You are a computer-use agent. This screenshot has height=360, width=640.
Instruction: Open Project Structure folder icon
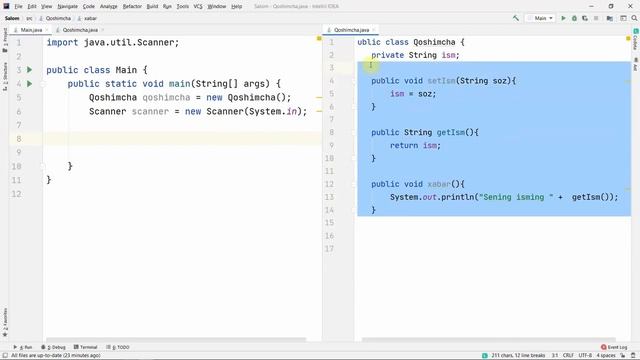(x=609, y=18)
